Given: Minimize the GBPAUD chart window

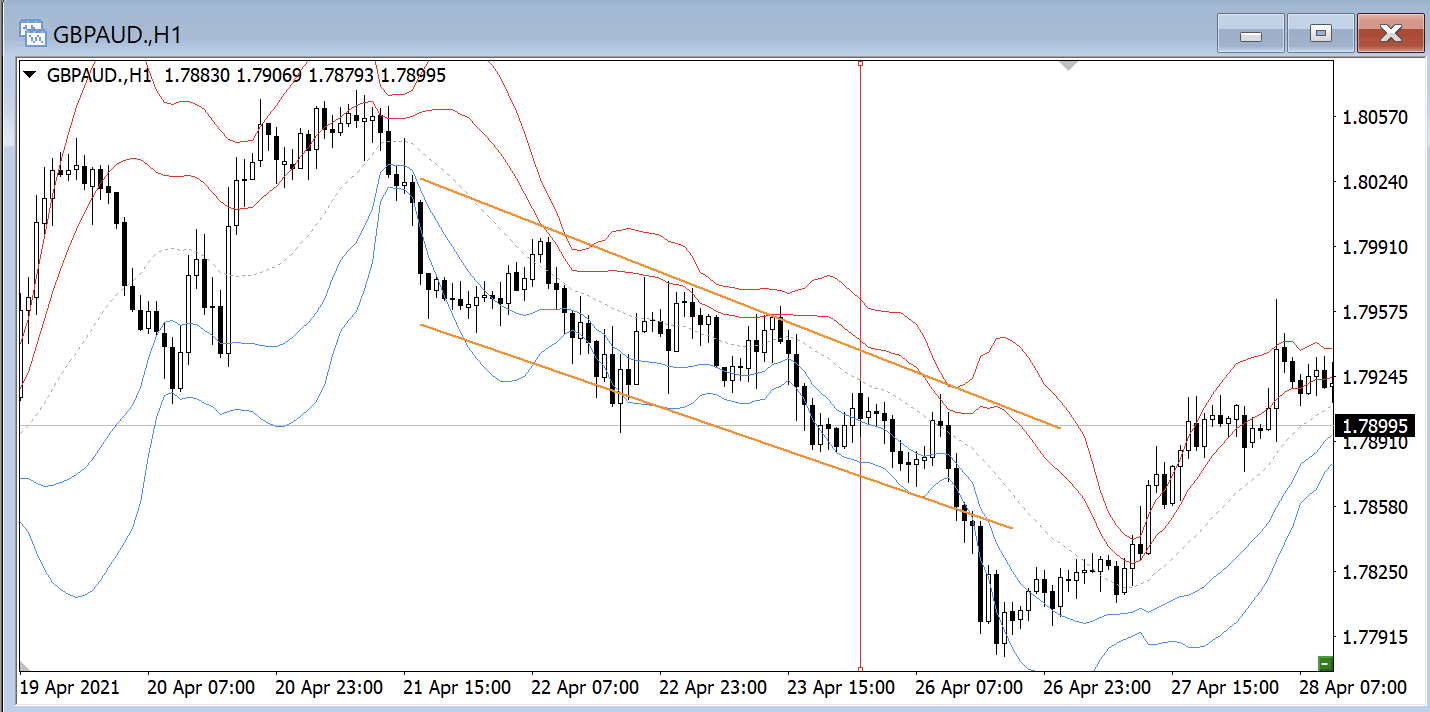Looking at the screenshot, I should point(1250,34).
